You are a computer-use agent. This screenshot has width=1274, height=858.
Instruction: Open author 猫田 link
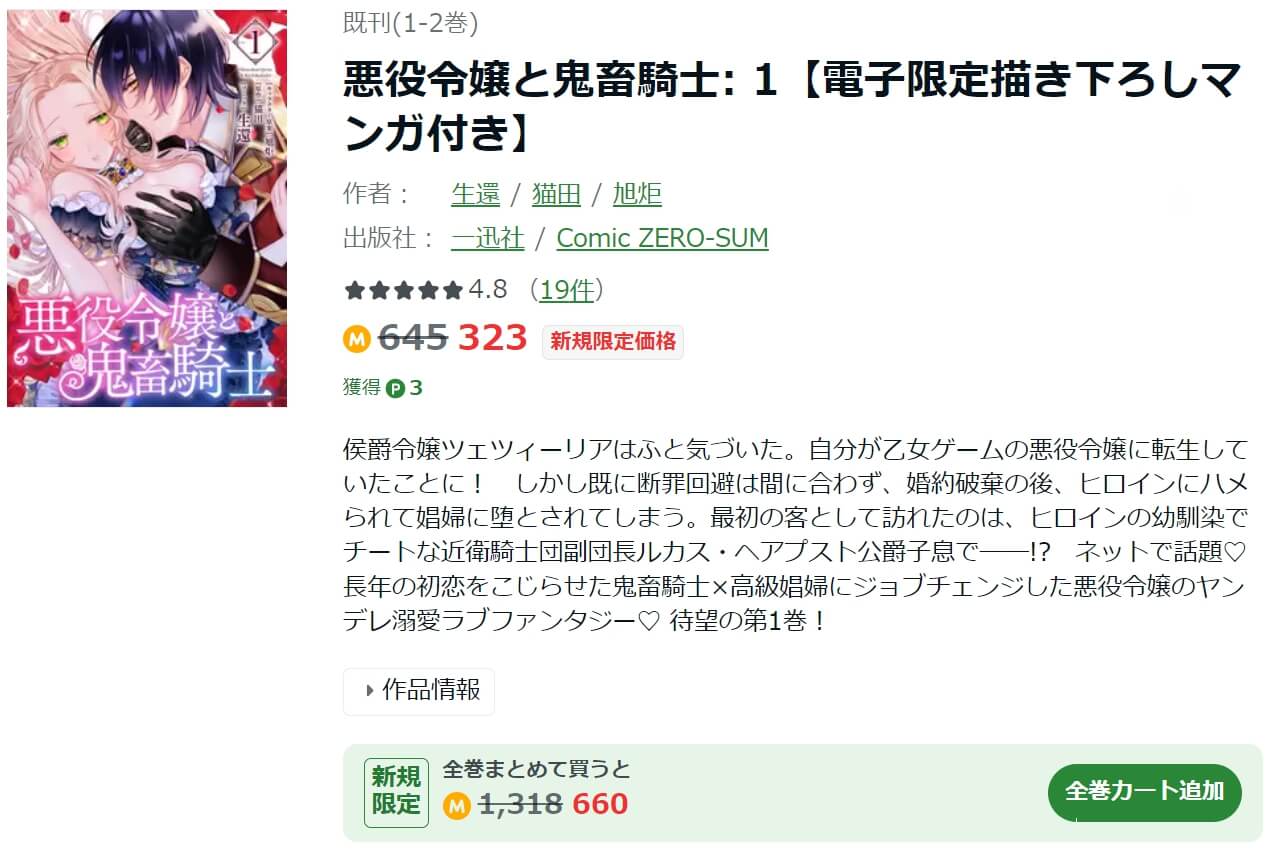tap(557, 194)
